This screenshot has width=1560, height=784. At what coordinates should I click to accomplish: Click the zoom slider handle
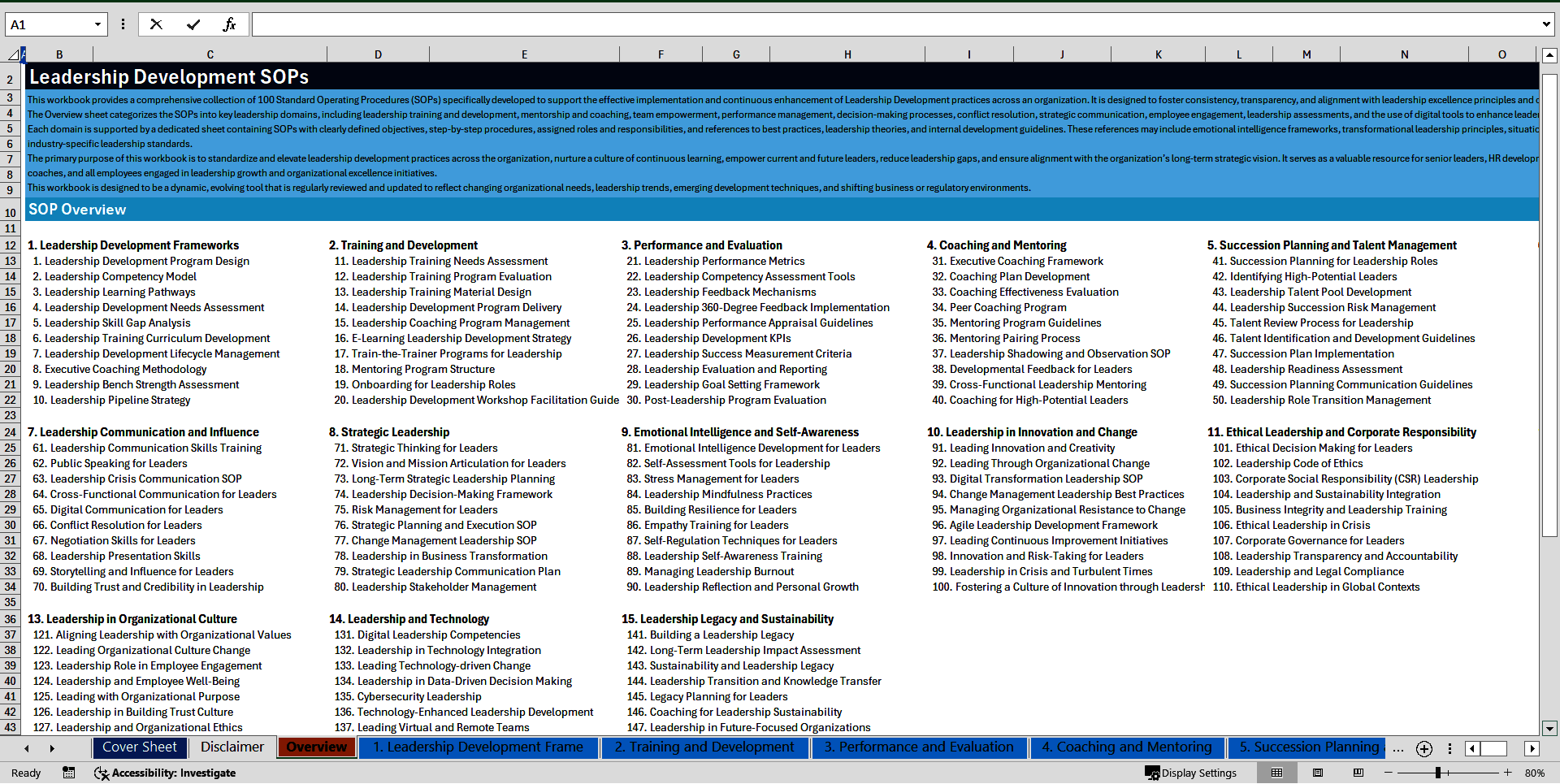1438,773
